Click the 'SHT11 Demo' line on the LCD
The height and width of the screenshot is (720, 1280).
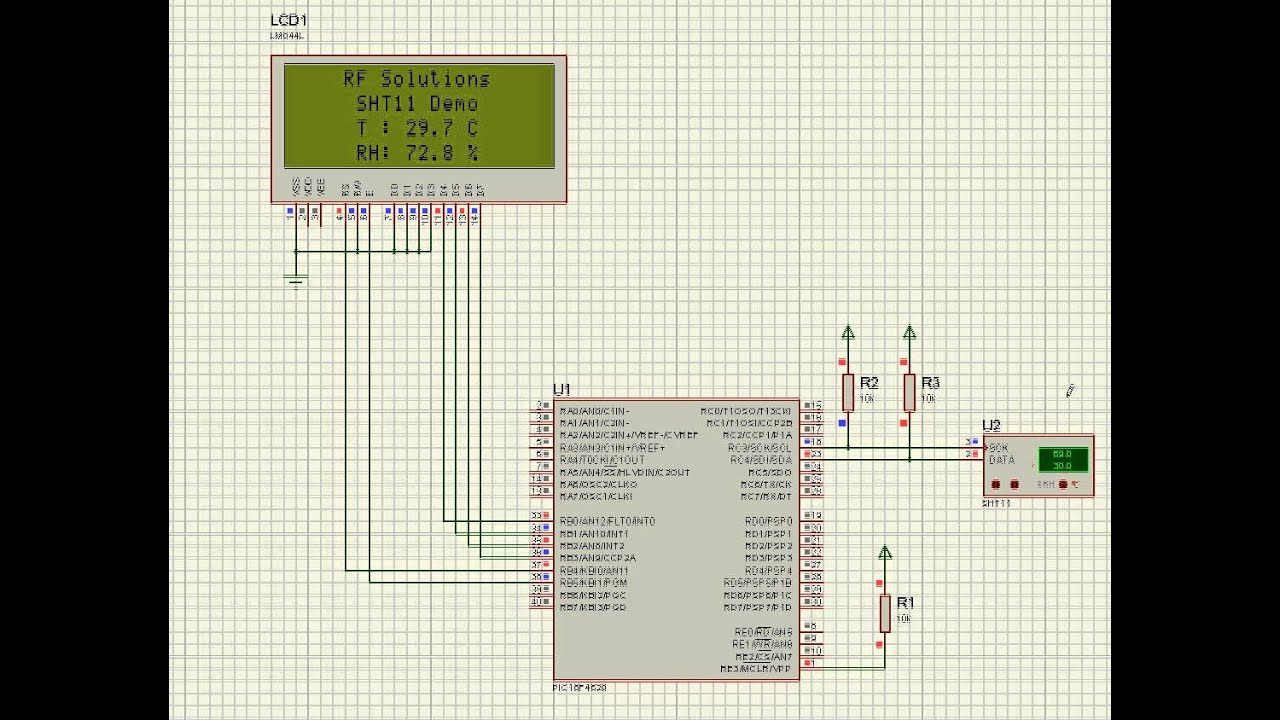click(417, 104)
